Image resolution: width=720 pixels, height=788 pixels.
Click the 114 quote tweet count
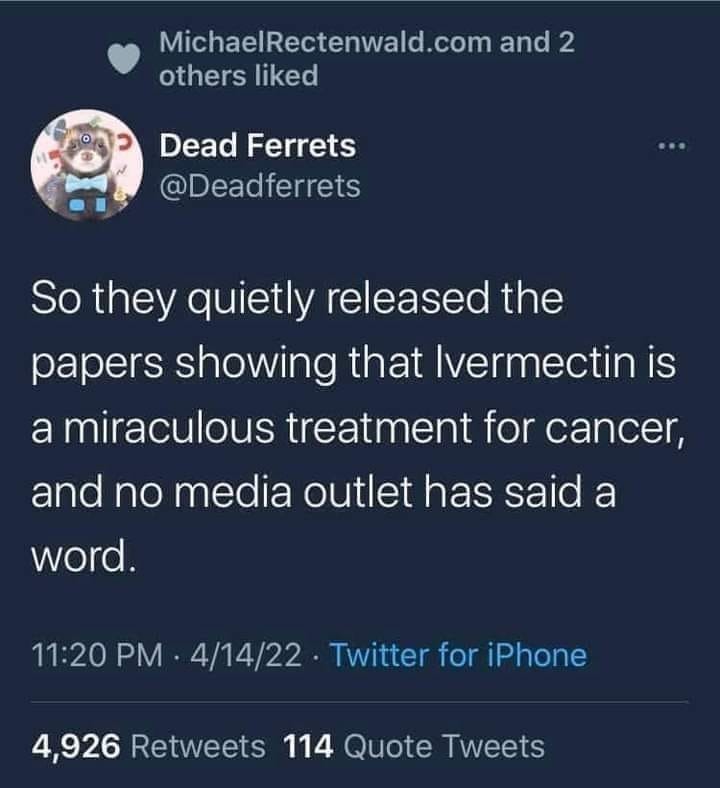[309, 745]
